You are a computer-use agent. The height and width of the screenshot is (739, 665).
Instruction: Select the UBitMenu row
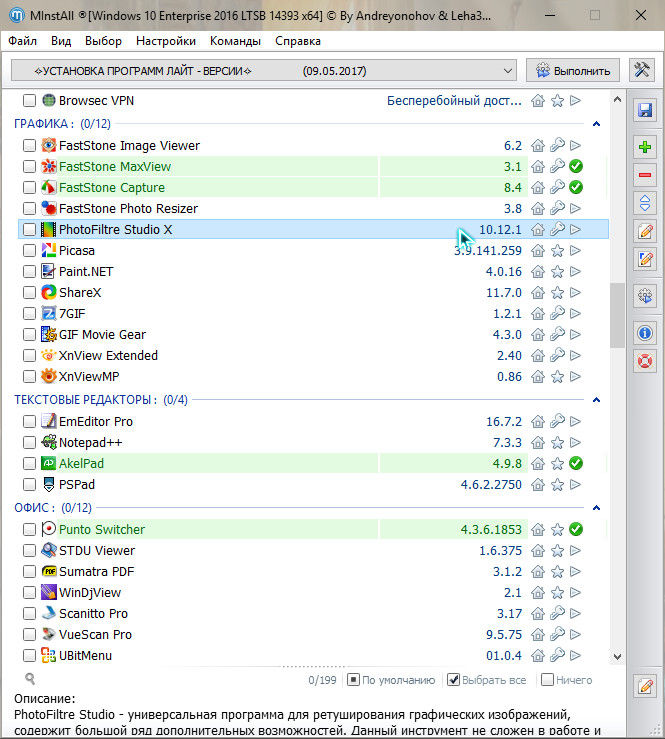[313, 656]
